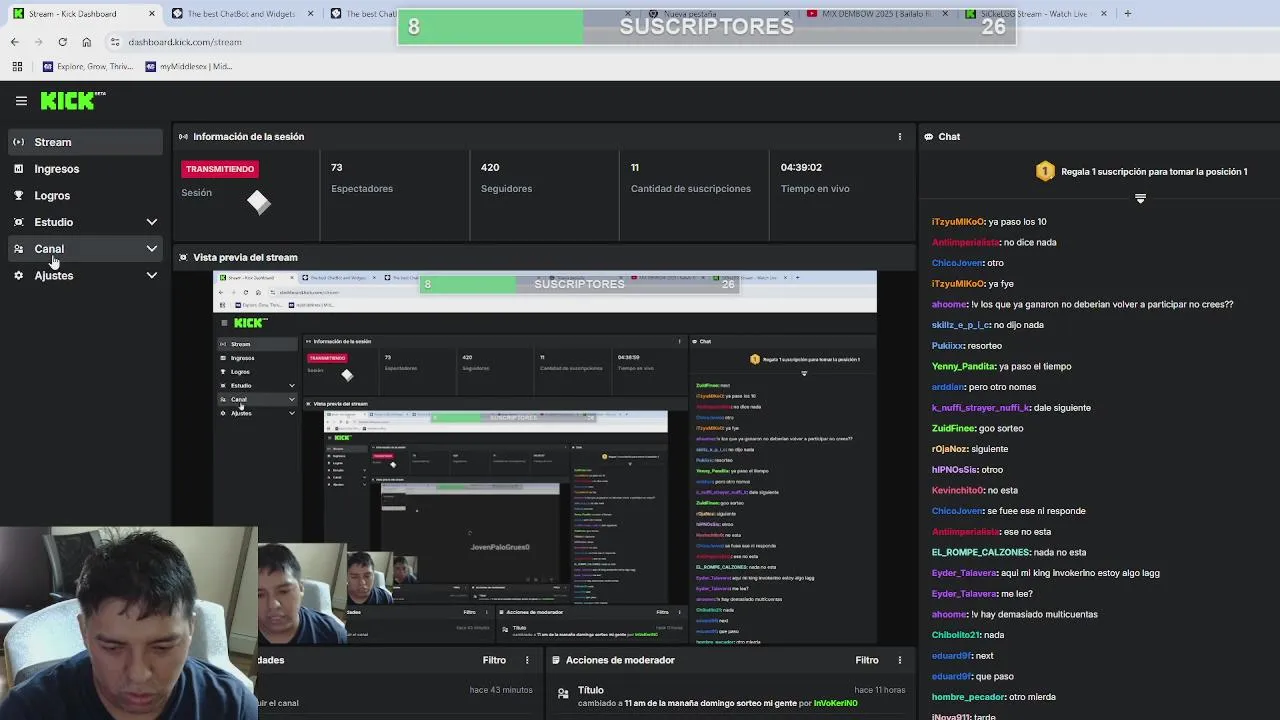
Task: Reload the dashboard page
Action: coord(62,42)
